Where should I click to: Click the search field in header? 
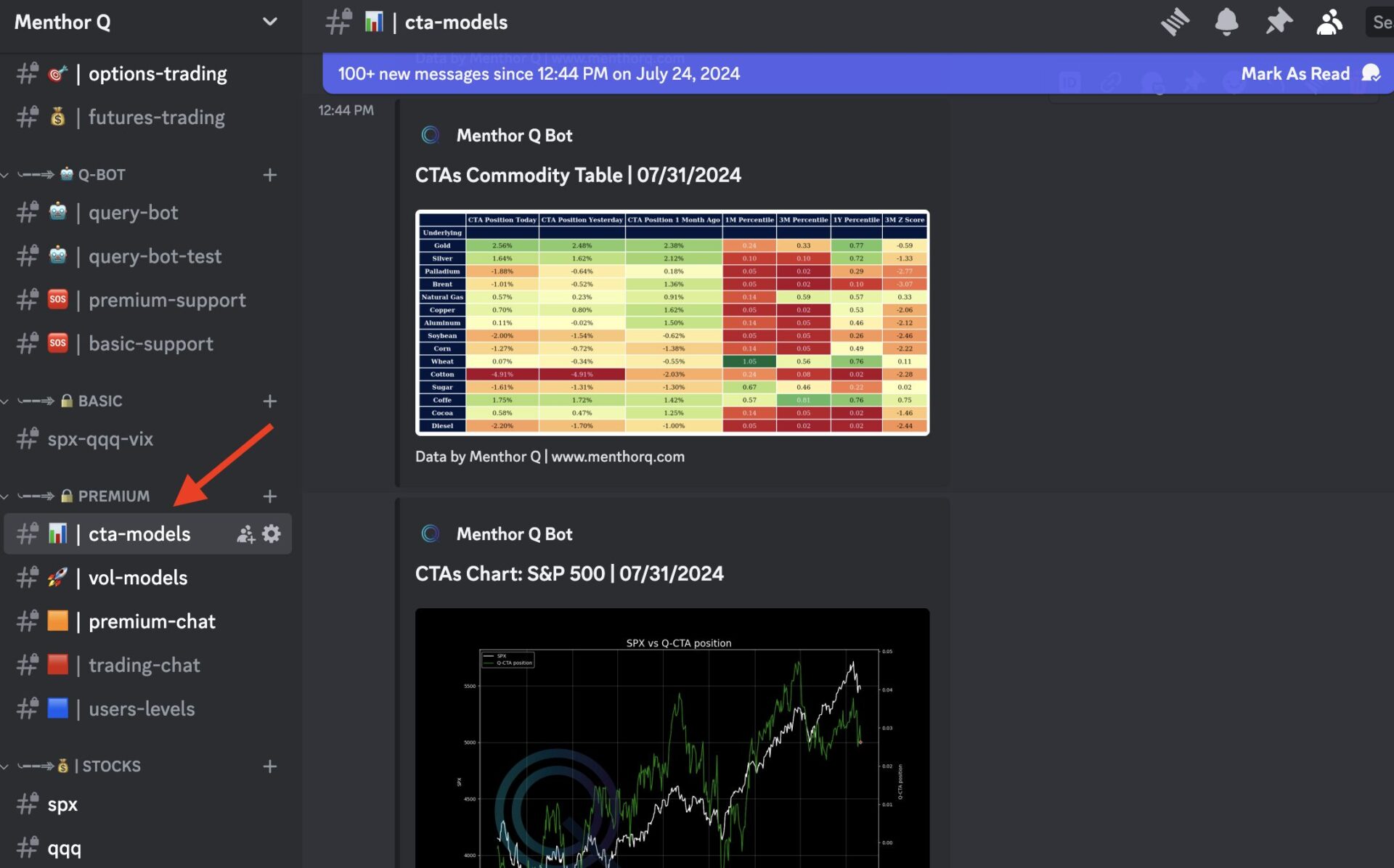pyautogui.click(x=1379, y=22)
